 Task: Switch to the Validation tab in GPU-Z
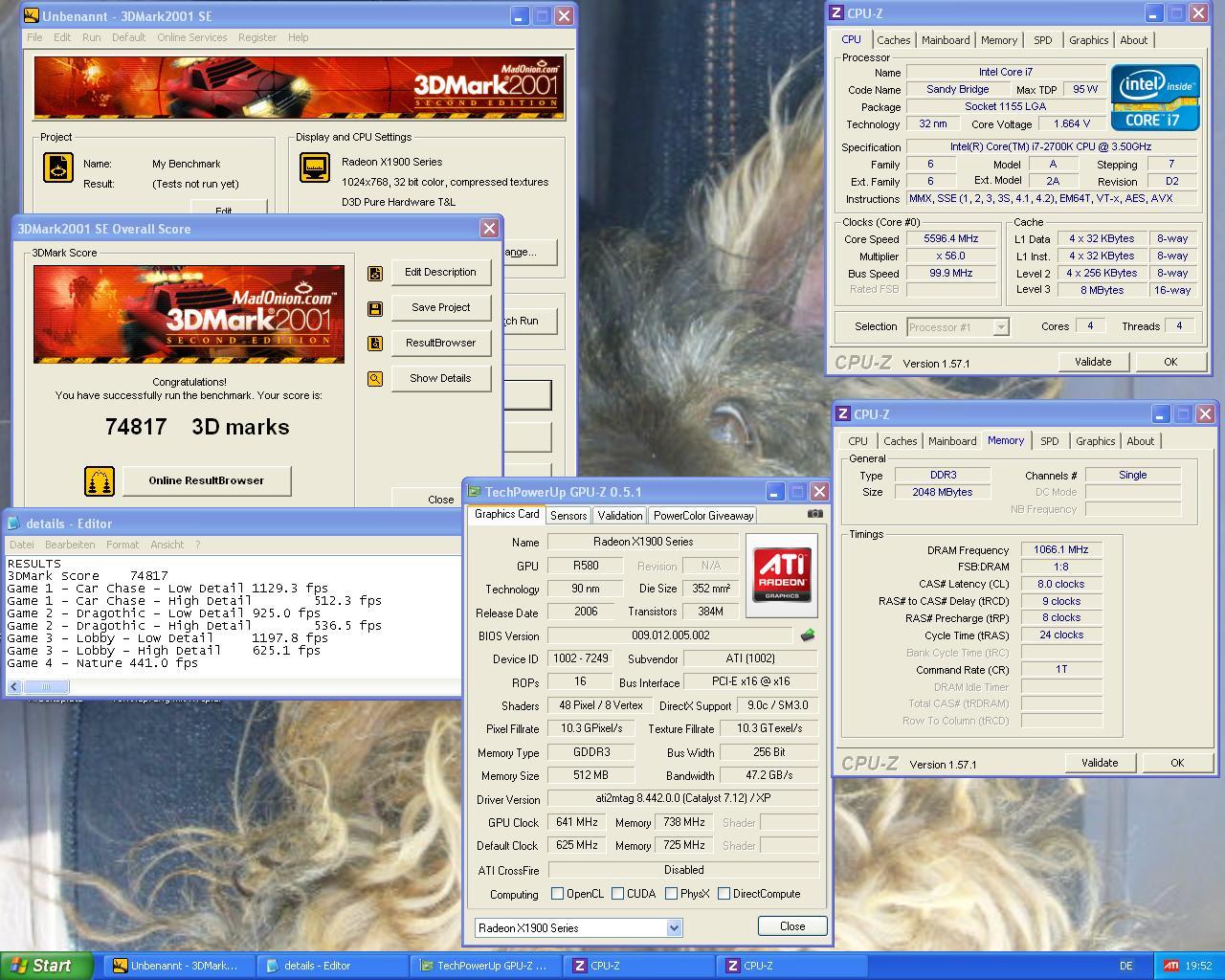pyautogui.click(x=620, y=516)
